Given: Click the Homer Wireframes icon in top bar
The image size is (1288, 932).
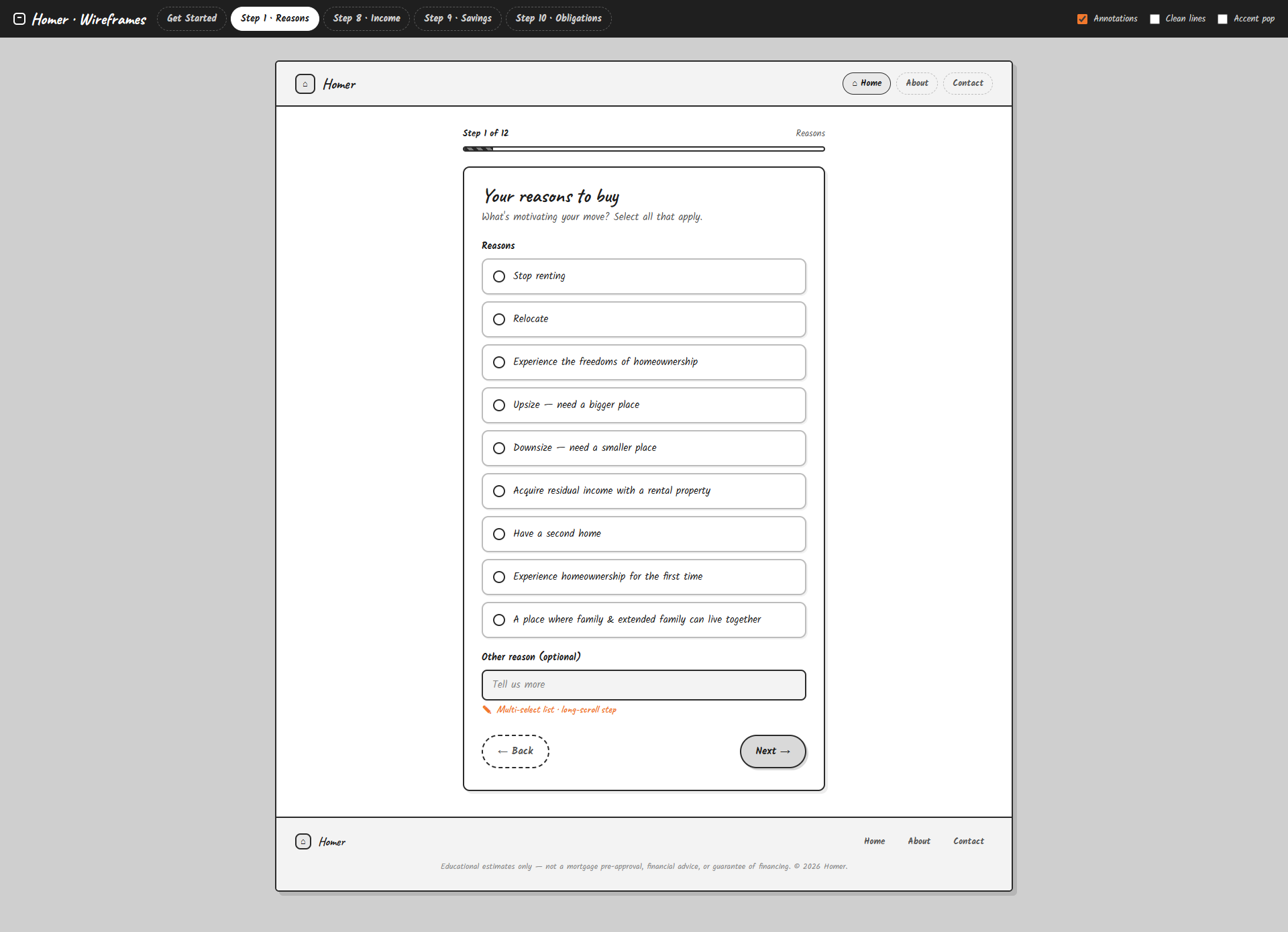Looking at the screenshot, I should [19, 19].
